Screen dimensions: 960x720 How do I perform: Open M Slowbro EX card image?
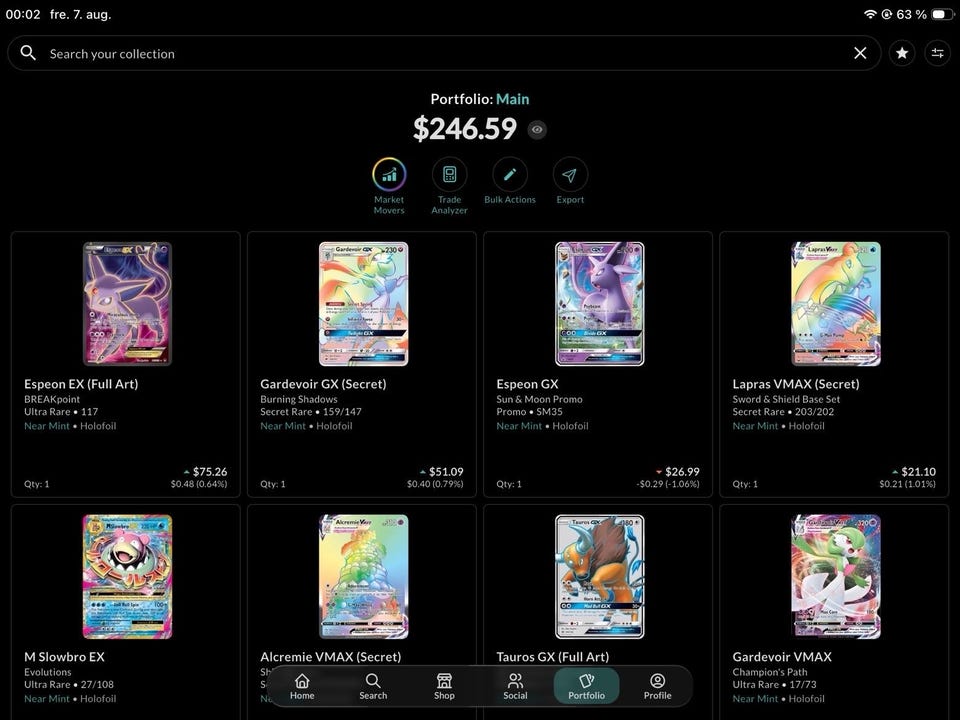click(127, 577)
